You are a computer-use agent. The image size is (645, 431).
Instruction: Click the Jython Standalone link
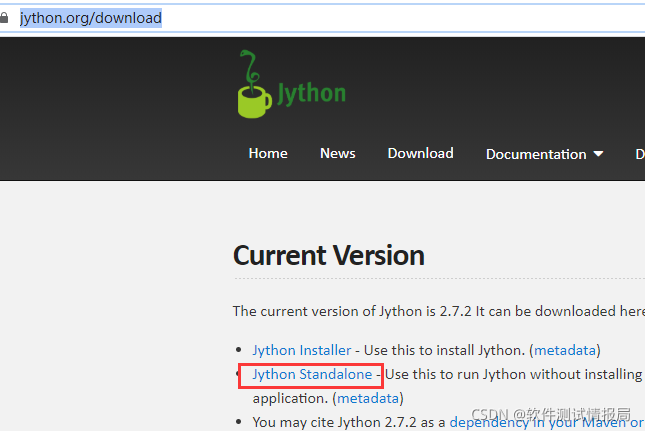click(312, 375)
